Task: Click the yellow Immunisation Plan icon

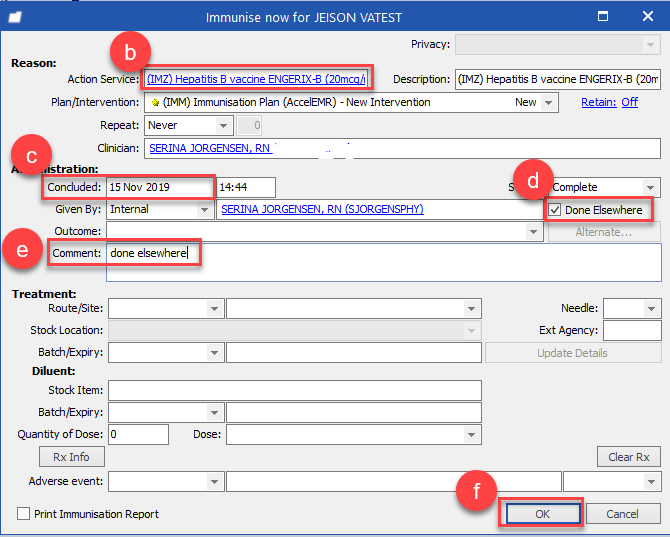Action: [x=156, y=103]
